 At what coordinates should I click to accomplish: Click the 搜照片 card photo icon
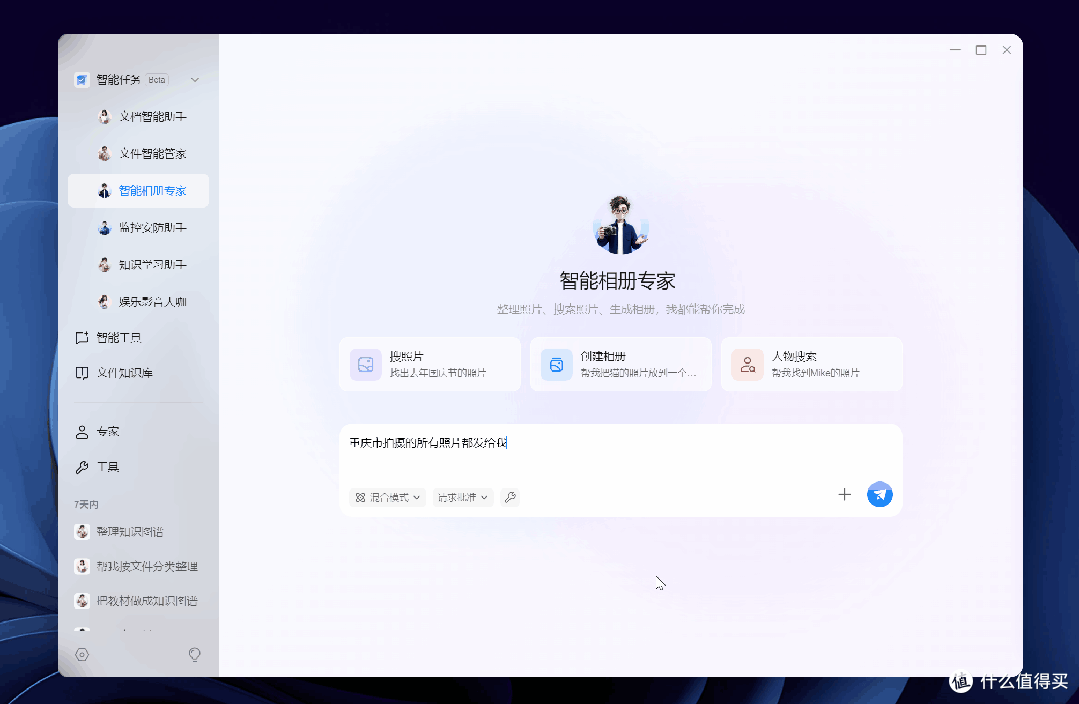click(x=365, y=365)
